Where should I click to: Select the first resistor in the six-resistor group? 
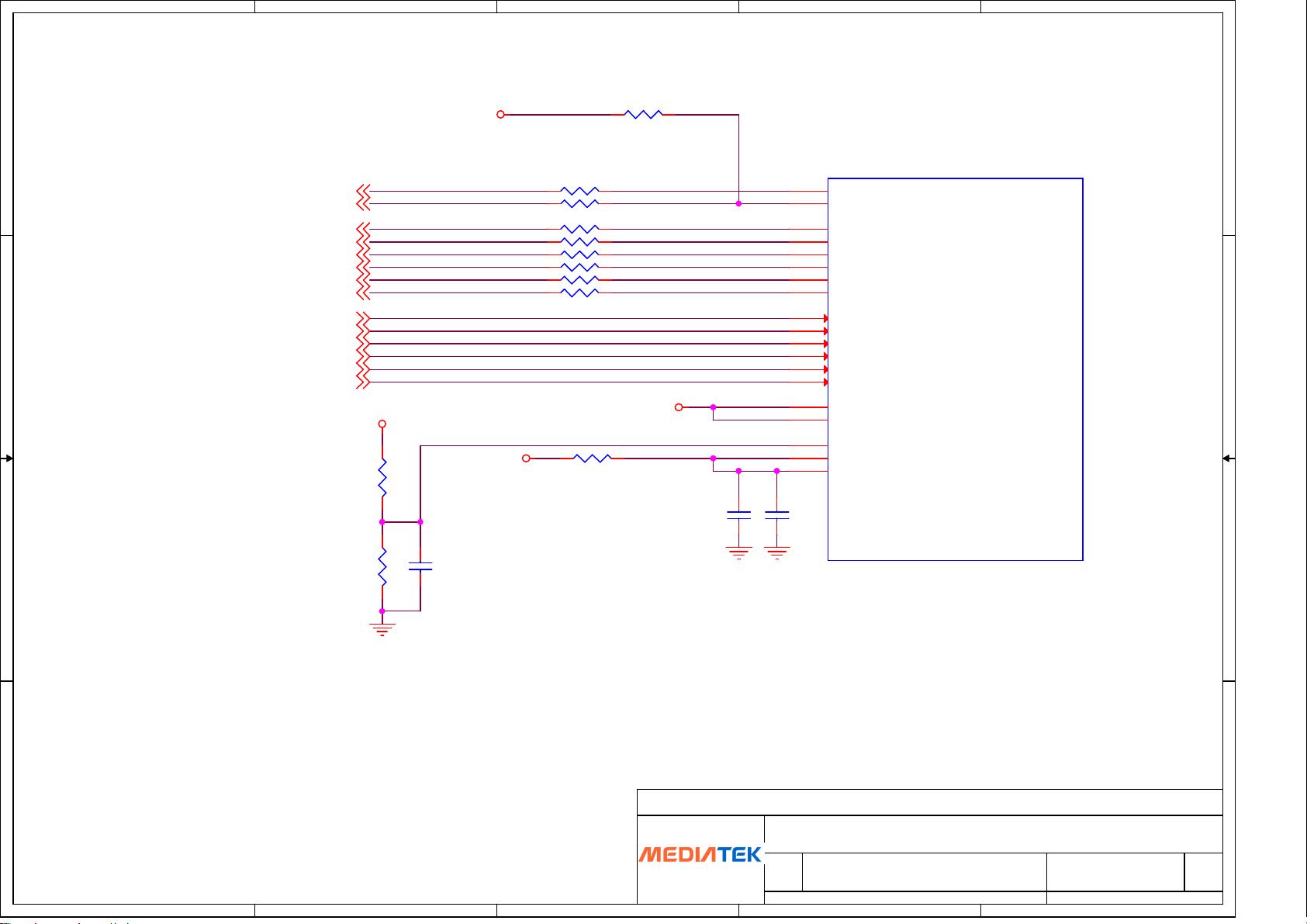click(579, 229)
